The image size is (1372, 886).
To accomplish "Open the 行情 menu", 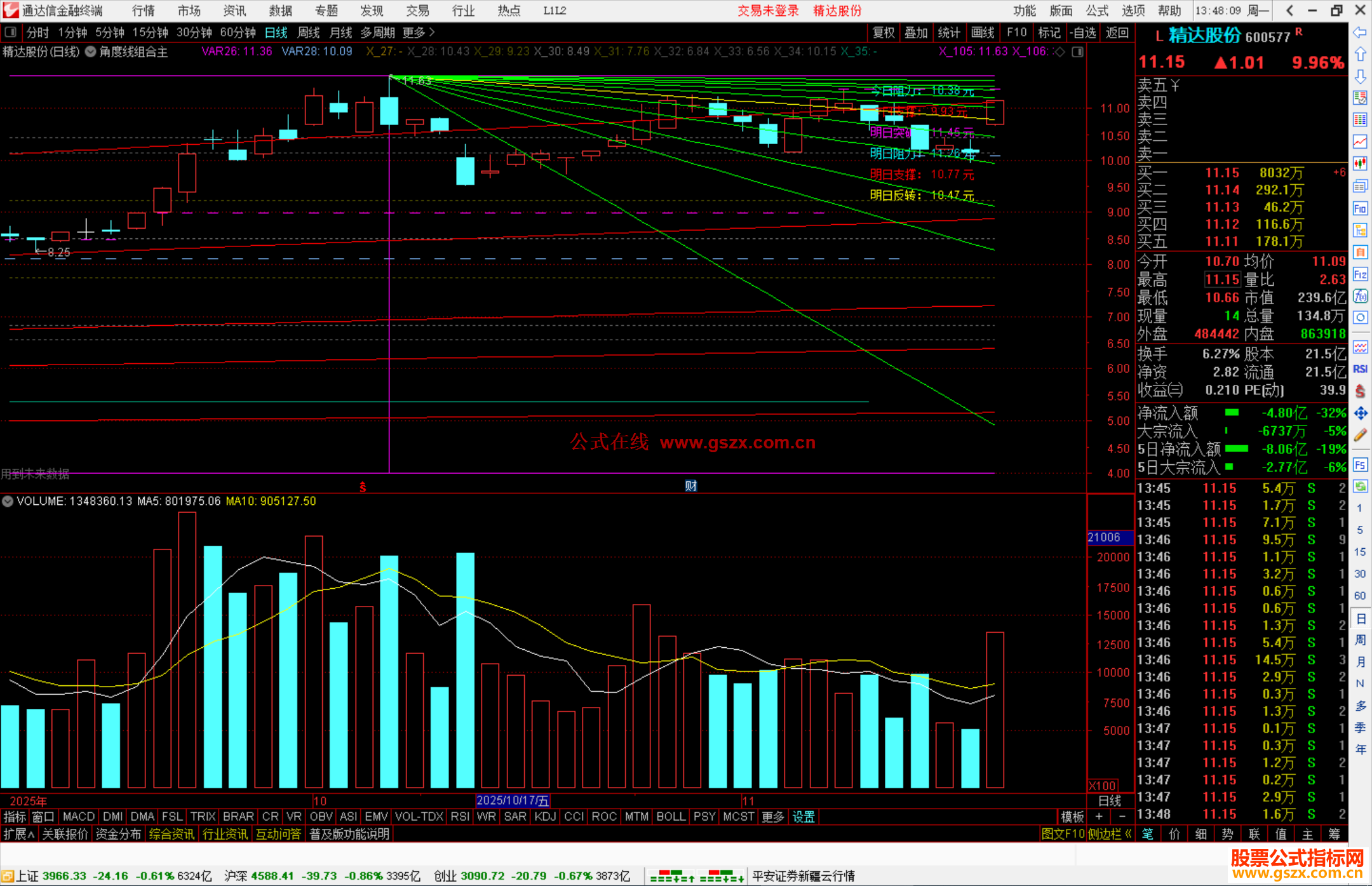I will (x=144, y=11).
